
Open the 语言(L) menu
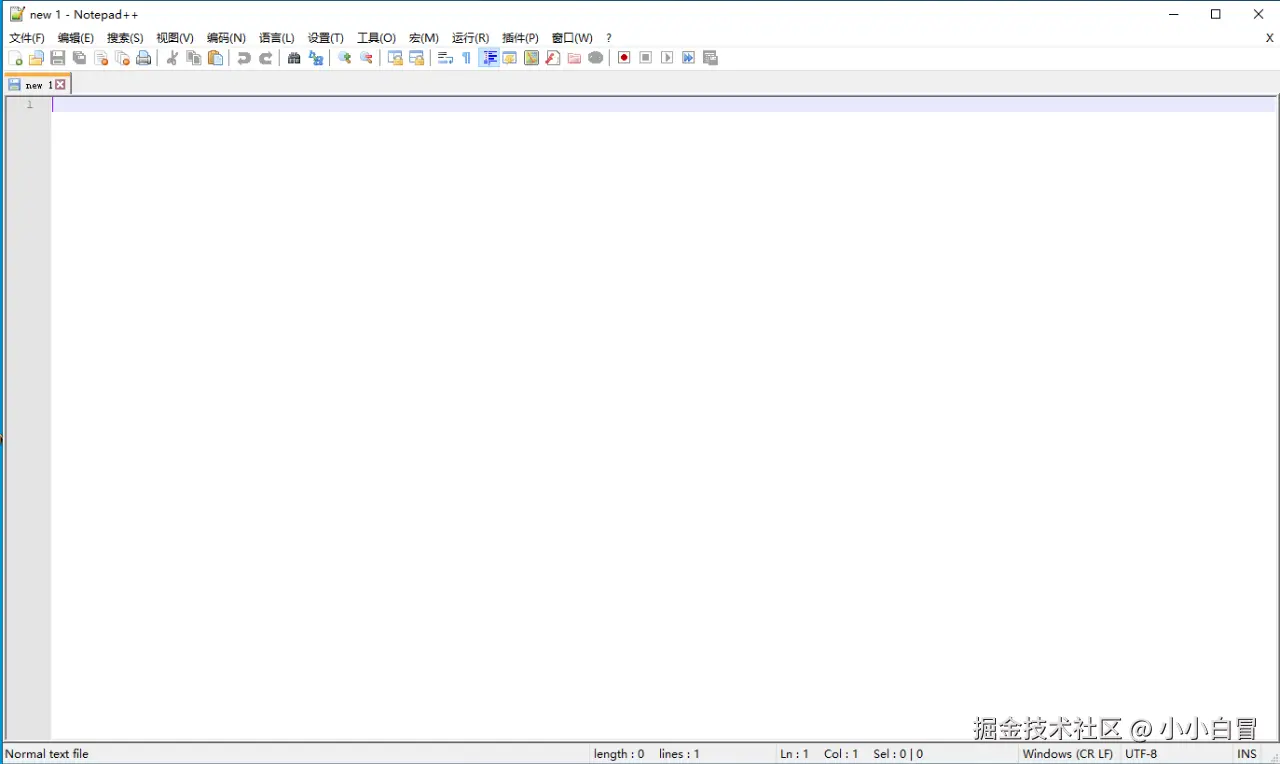tap(277, 38)
